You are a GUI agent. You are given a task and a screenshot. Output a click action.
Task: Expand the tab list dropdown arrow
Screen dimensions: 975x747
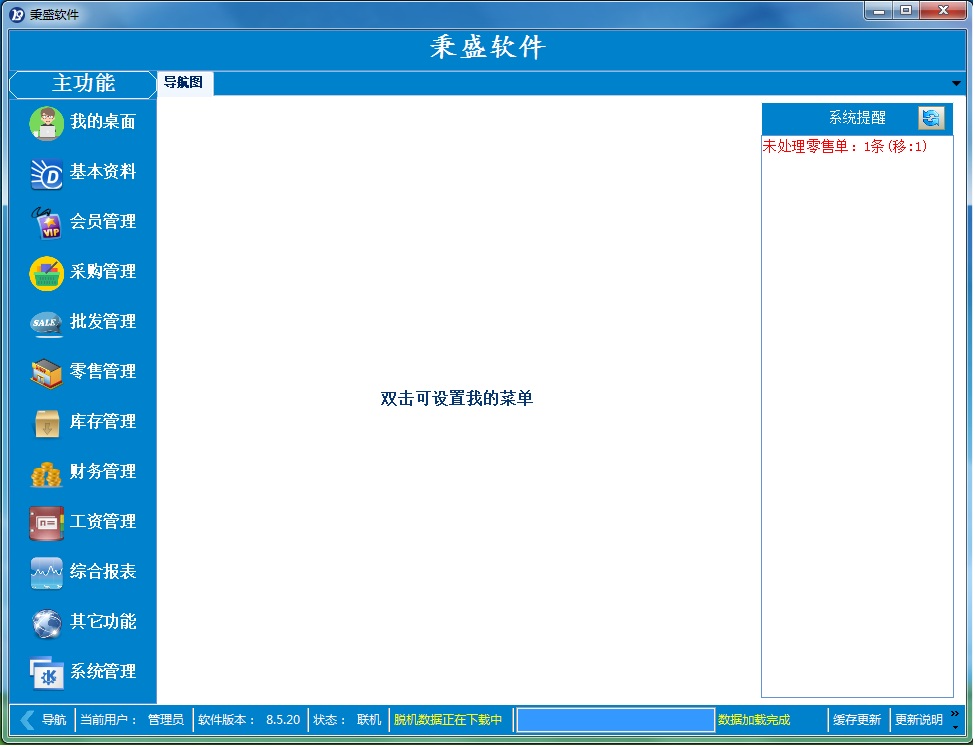[956, 83]
